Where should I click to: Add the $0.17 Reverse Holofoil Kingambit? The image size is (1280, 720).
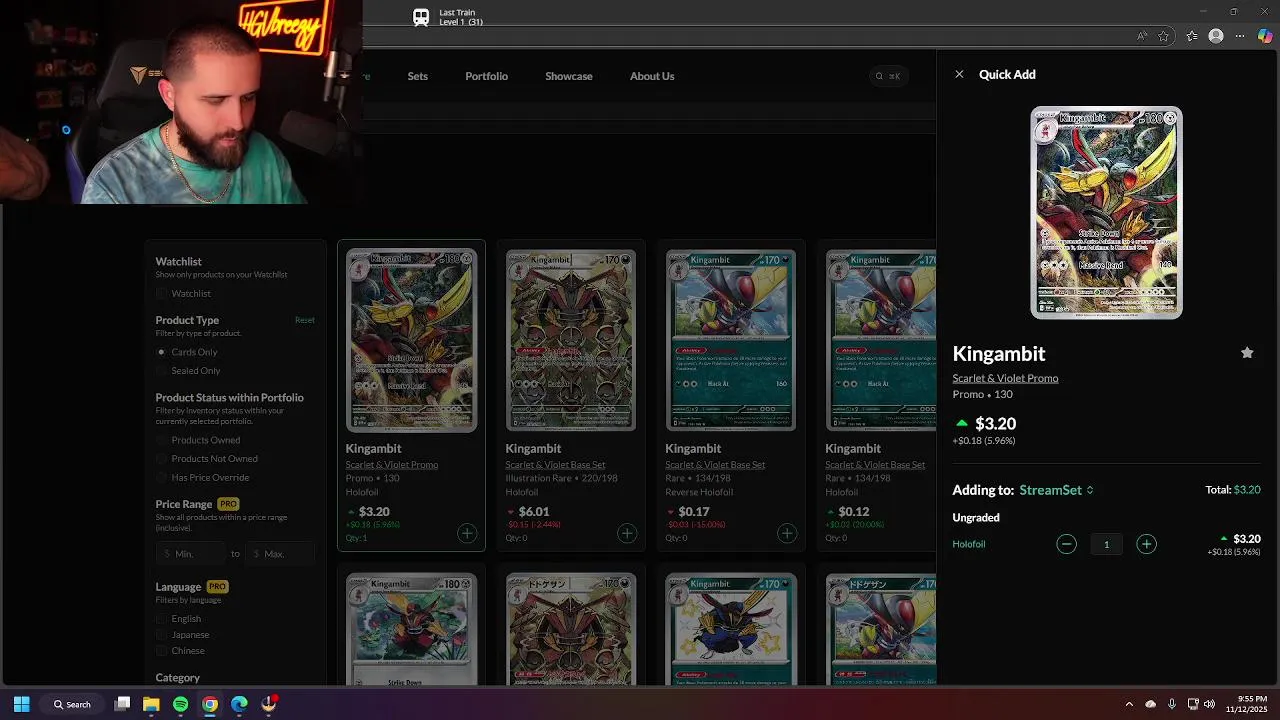[787, 533]
